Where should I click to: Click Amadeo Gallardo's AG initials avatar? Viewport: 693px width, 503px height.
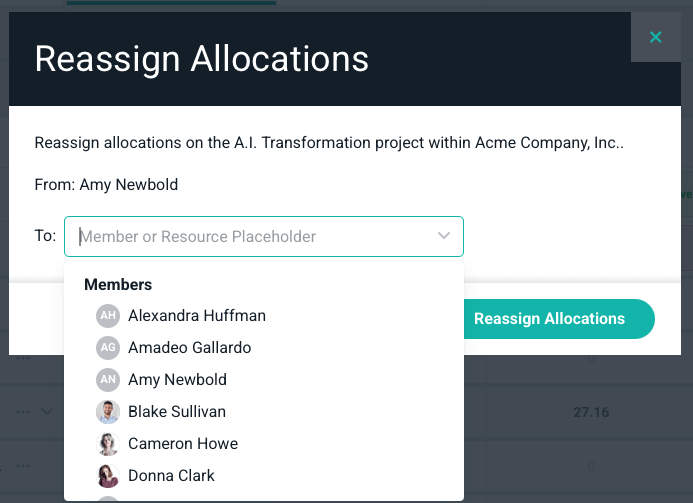[x=107, y=348]
